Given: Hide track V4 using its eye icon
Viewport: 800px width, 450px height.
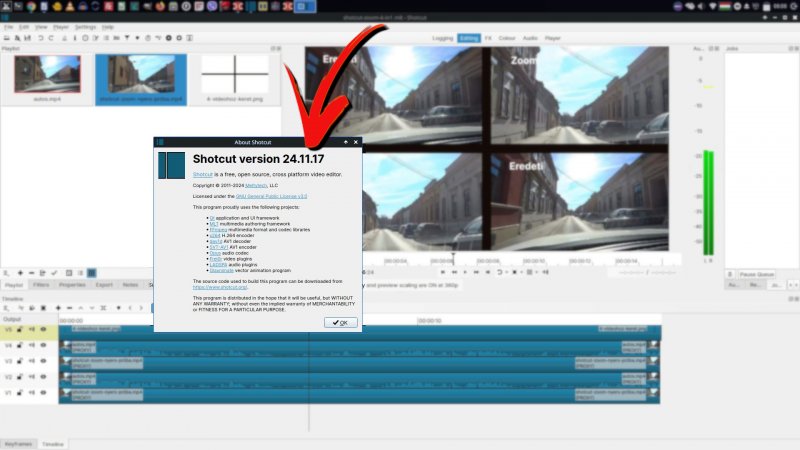Looking at the screenshot, I should point(43,345).
